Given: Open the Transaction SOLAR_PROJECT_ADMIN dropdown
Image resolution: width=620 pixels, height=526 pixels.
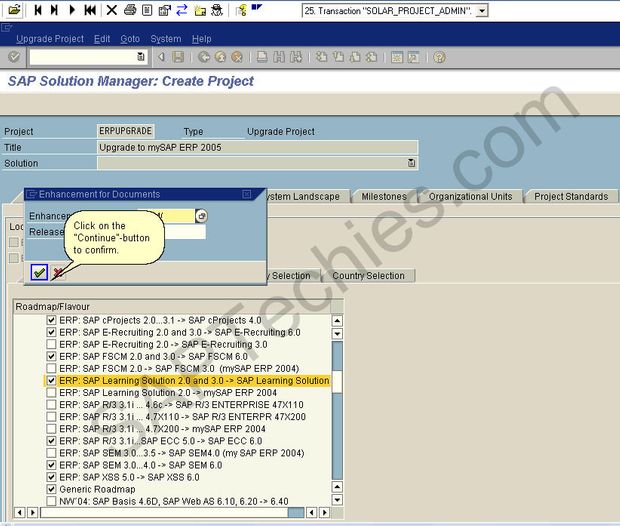Looking at the screenshot, I should (482, 11).
